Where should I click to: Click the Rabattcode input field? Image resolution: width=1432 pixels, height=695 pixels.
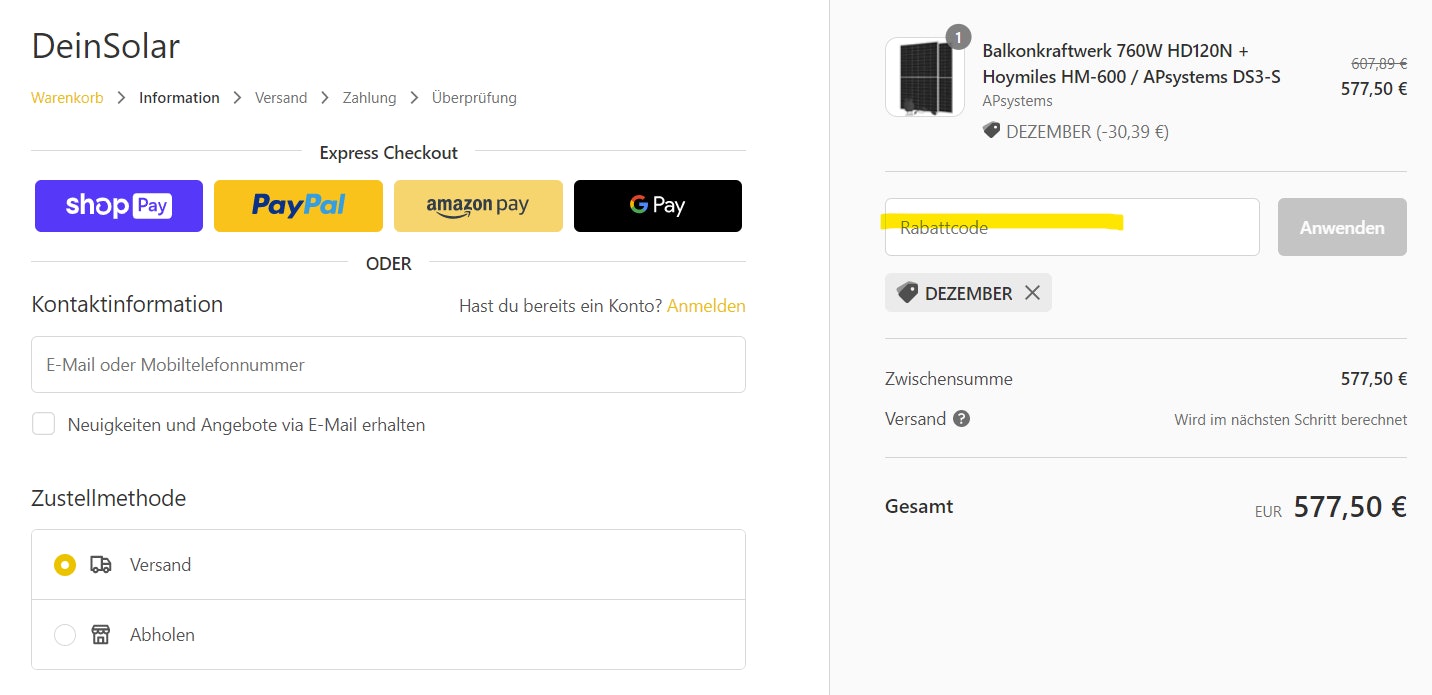click(1072, 227)
